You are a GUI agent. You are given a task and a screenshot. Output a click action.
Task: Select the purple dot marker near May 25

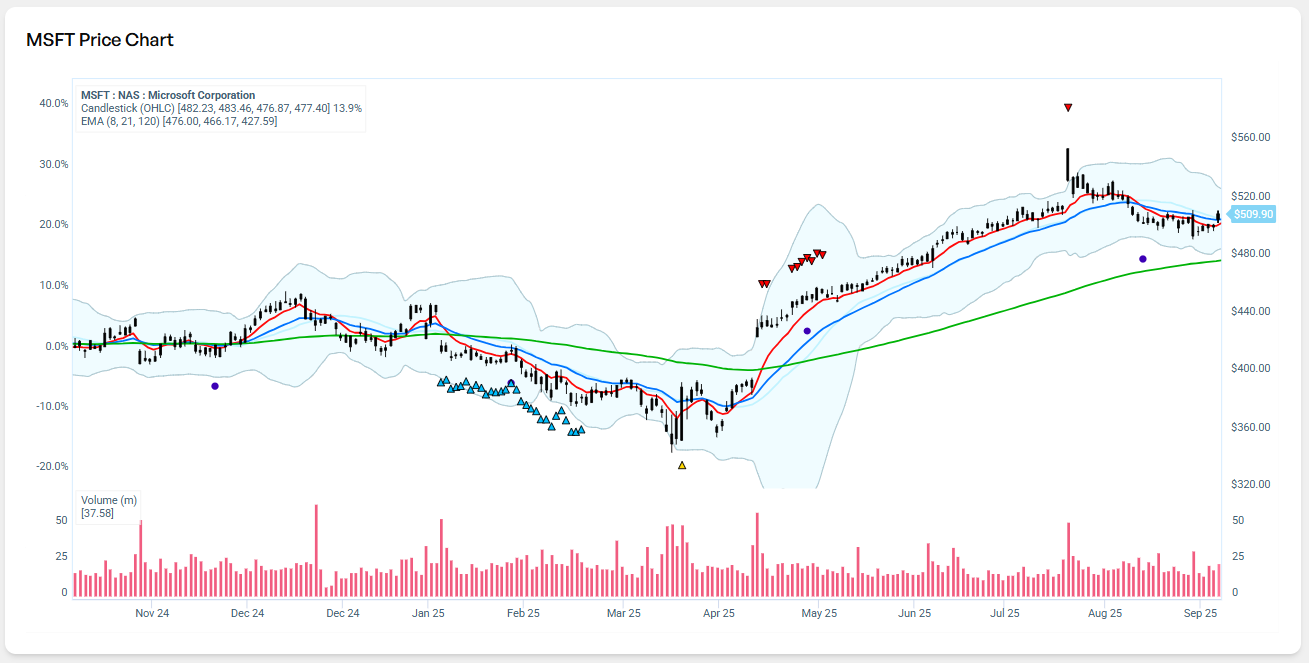pos(807,331)
